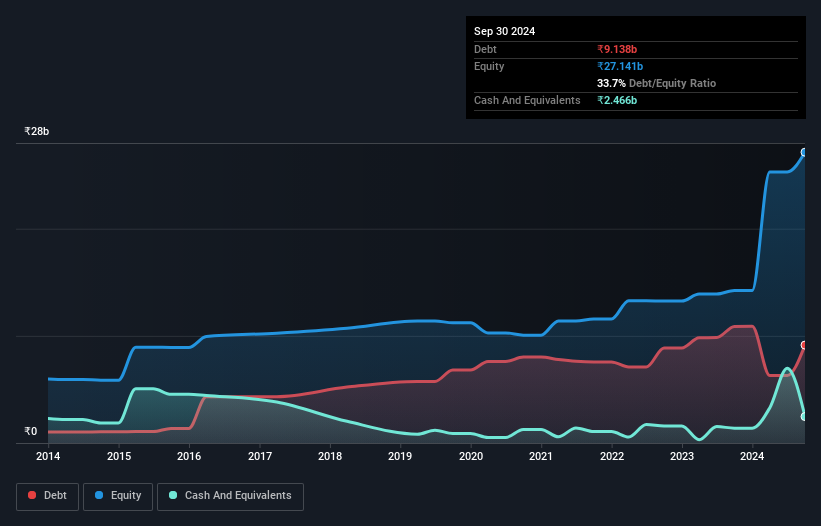Click the teal Cash And Equivalents legend dot
821x526 pixels.
coord(173,495)
